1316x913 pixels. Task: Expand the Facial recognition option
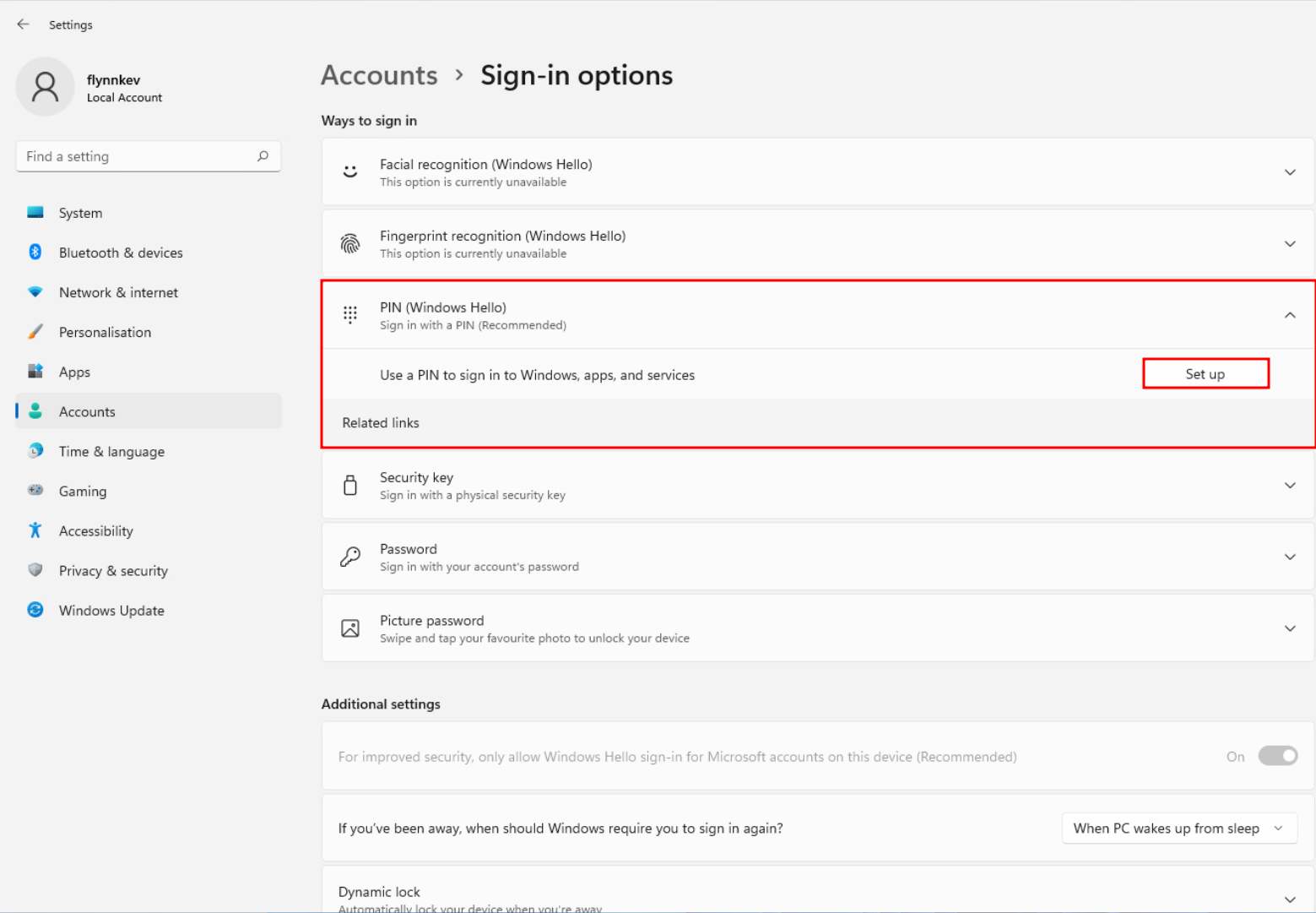[1289, 172]
